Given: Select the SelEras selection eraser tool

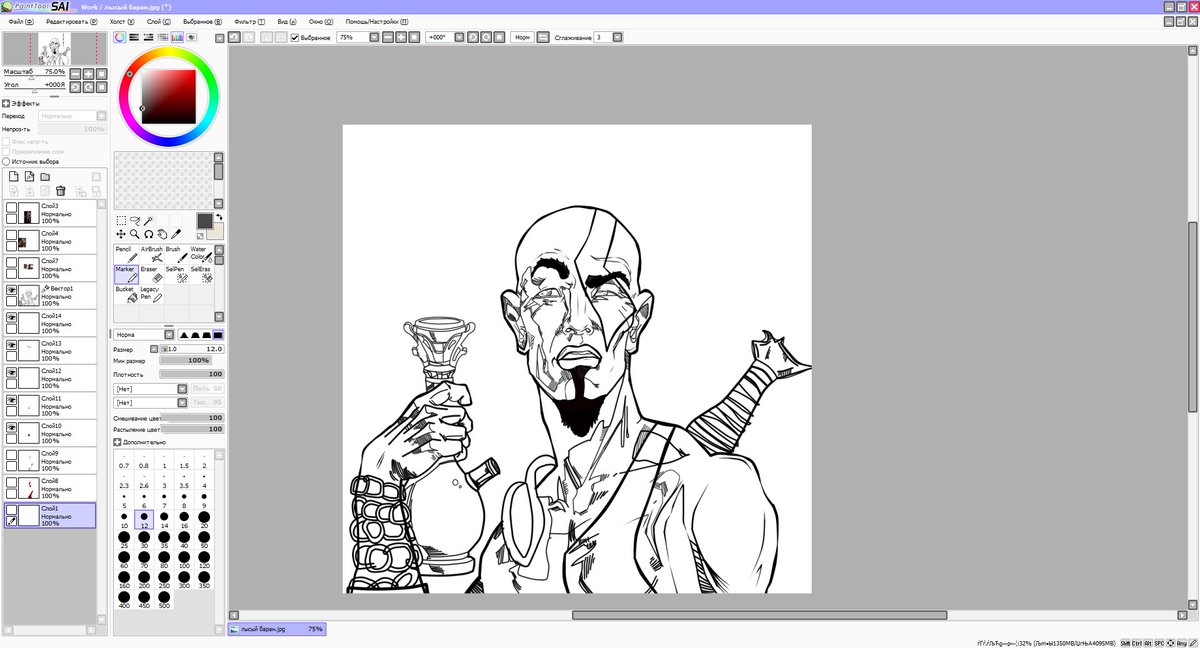Looking at the screenshot, I should coord(201,274).
